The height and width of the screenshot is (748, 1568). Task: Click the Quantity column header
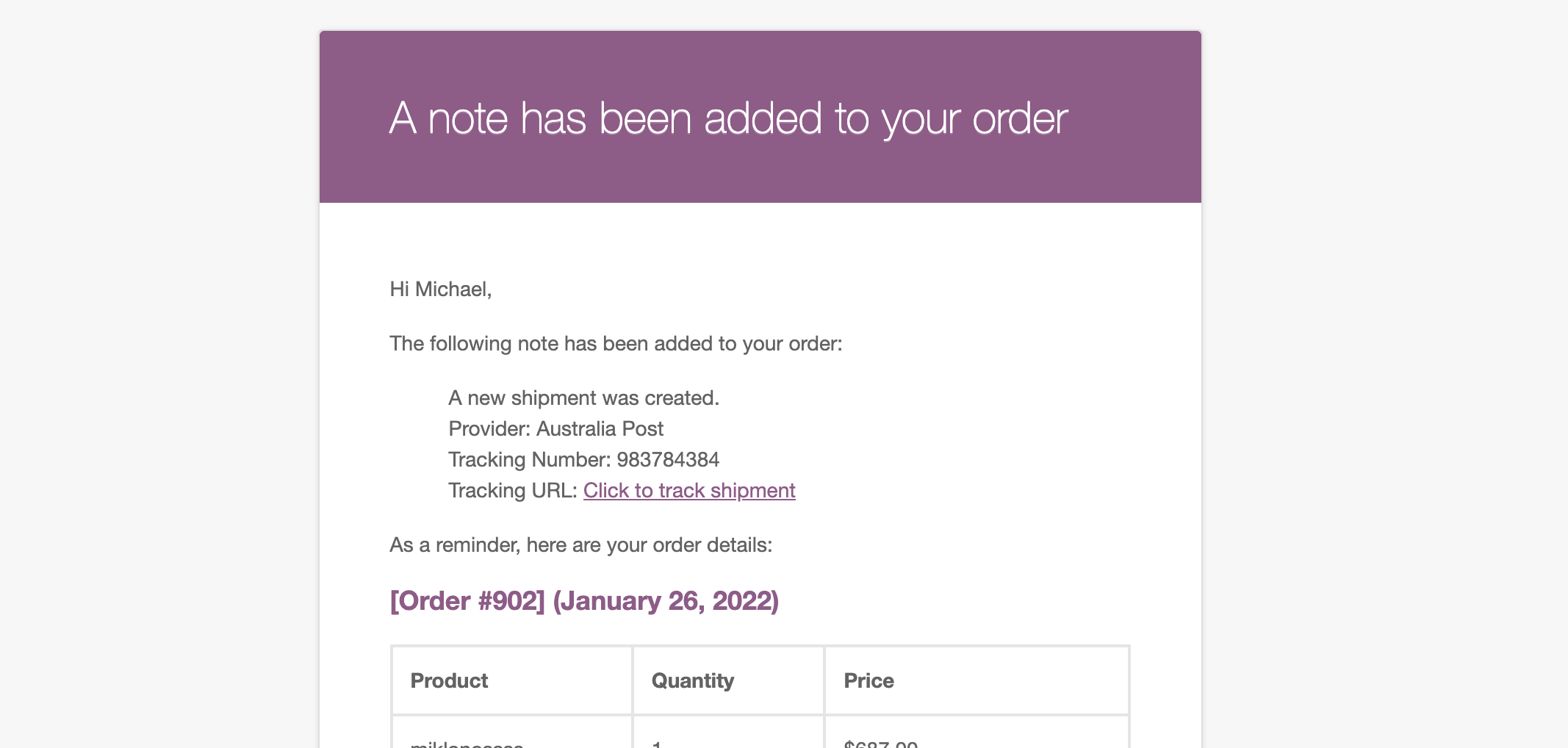tap(693, 680)
